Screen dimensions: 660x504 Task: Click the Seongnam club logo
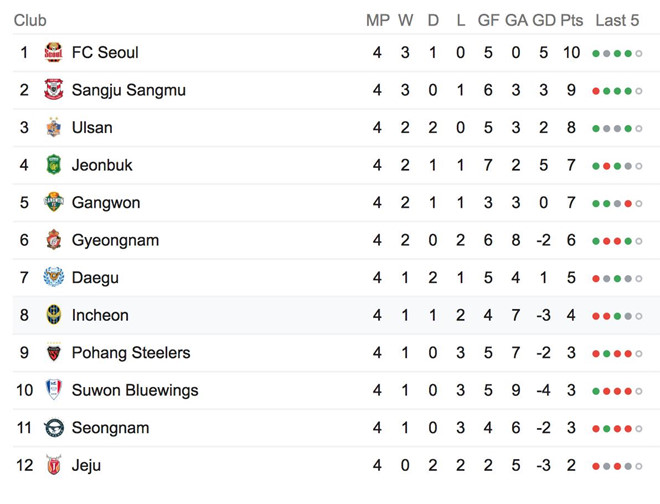click(54, 427)
